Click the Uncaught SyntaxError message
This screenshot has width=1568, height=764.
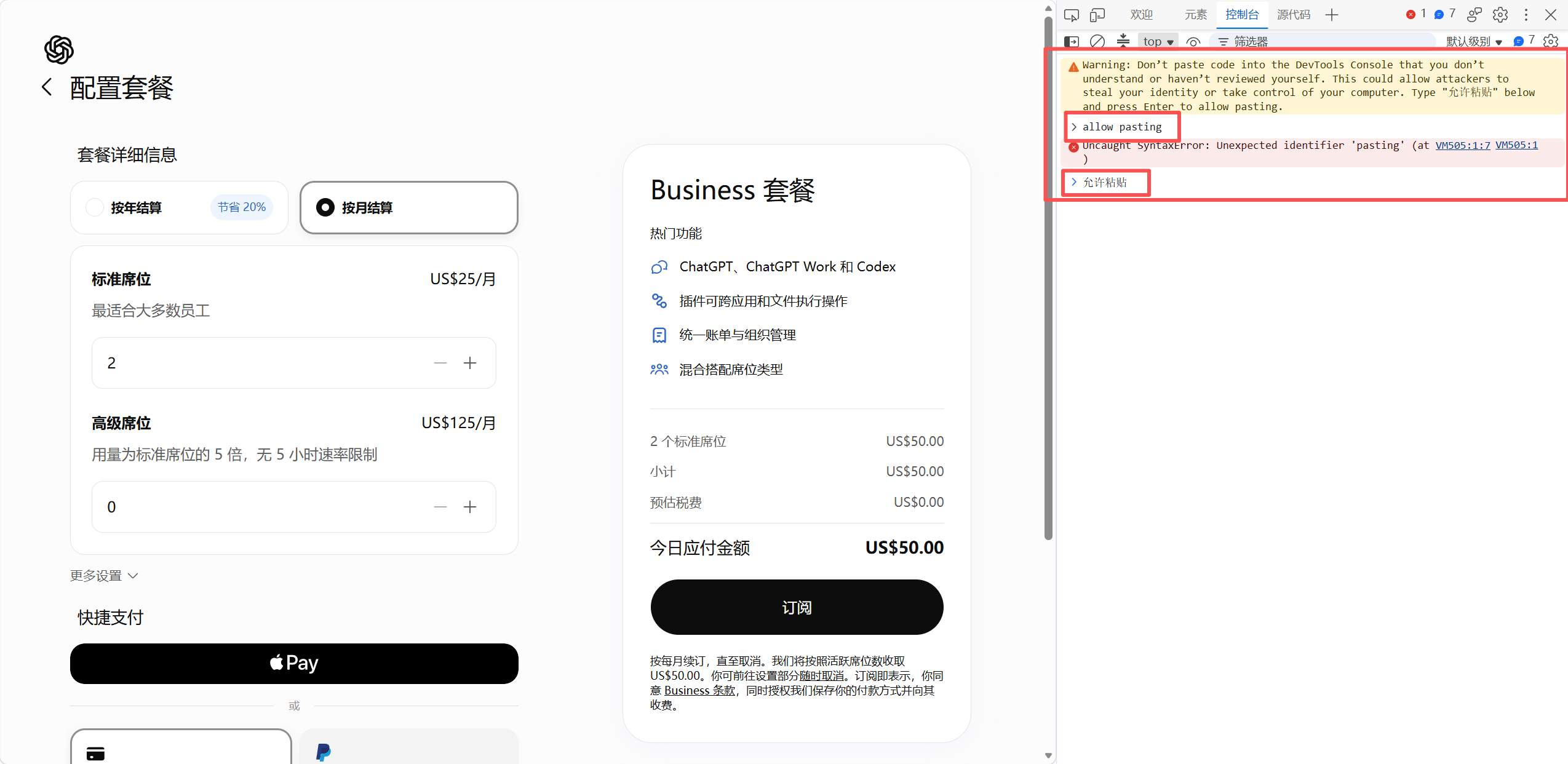point(1255,145)
